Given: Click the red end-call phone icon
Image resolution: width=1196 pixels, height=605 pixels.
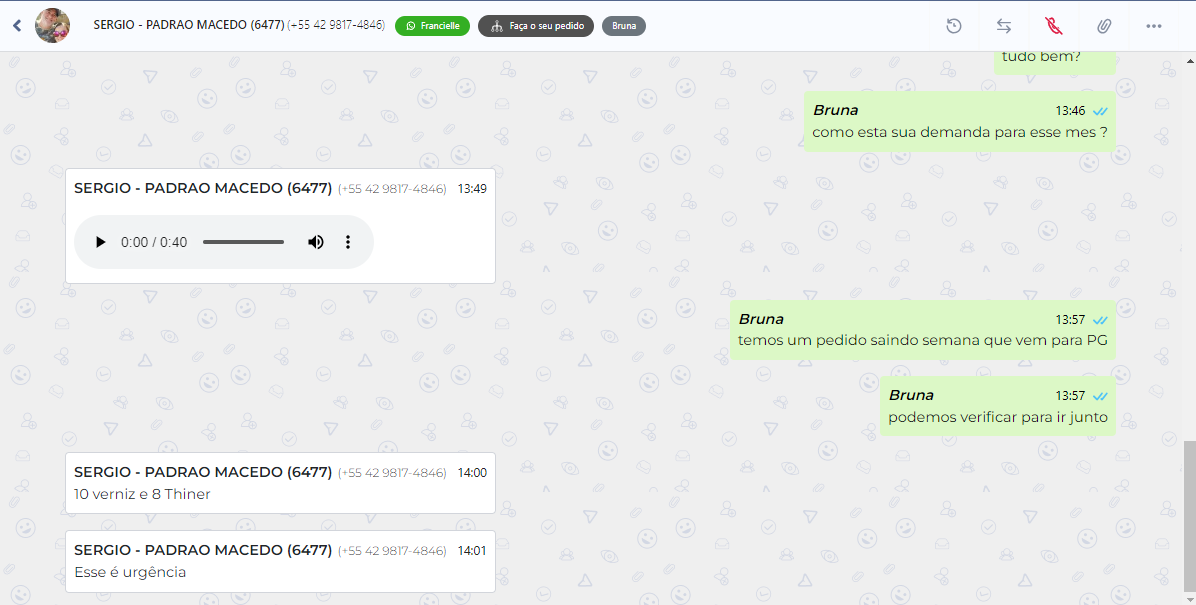Looking at the screenshot, I should click(x=1053, y=26).
